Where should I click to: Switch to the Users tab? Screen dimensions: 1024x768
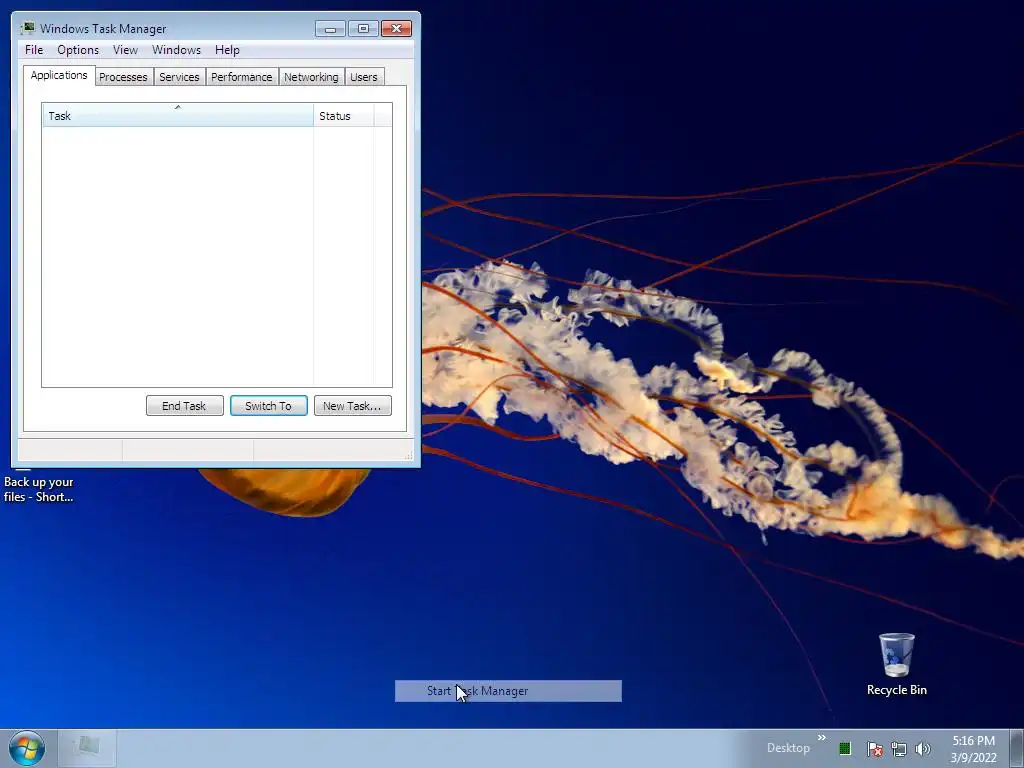point(364,77)
